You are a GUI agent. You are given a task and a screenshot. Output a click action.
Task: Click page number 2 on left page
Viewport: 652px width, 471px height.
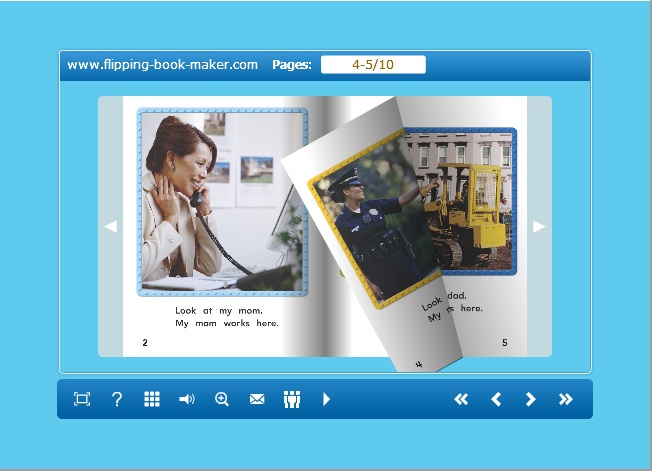145,343
